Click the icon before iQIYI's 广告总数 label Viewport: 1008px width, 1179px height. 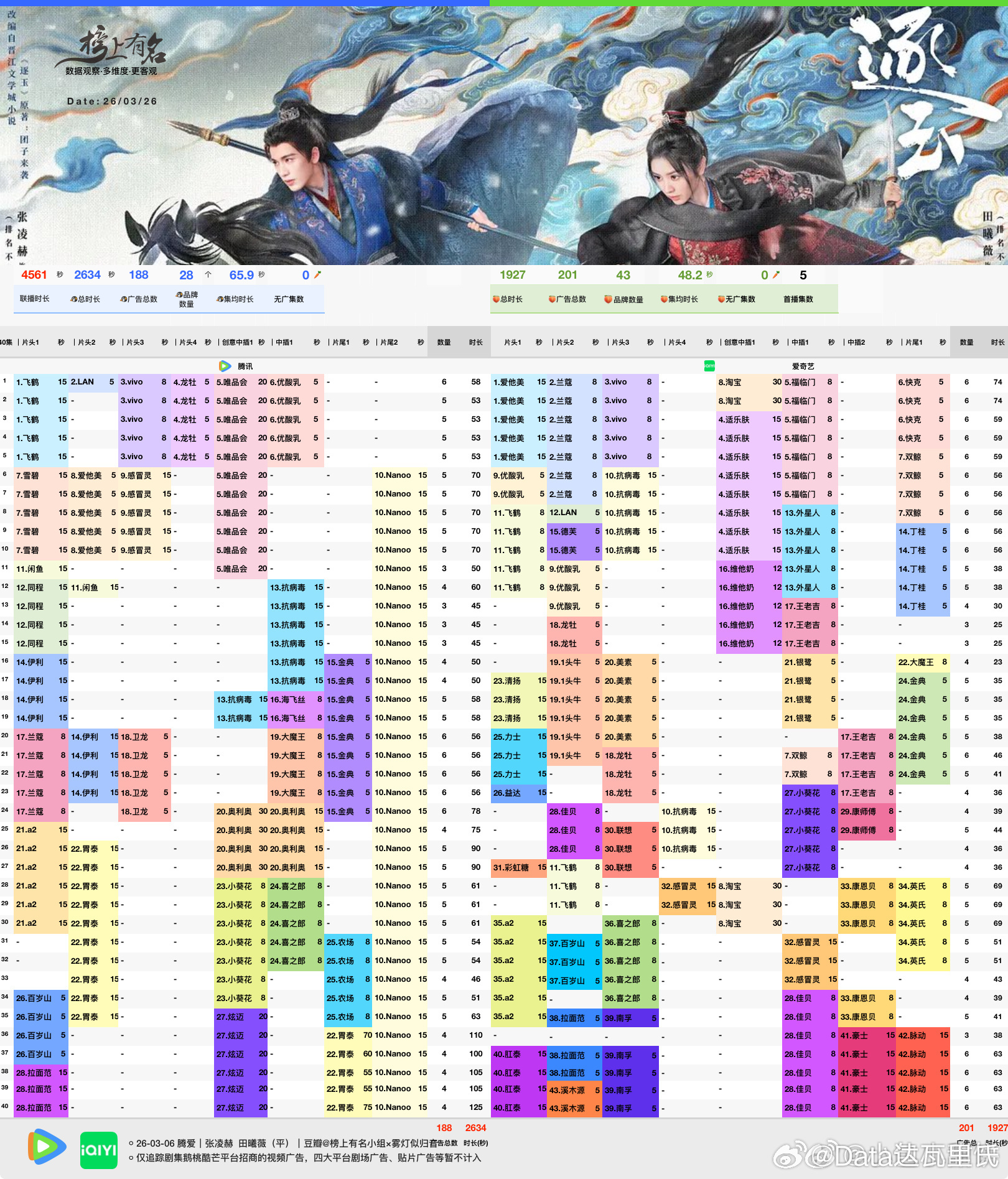(552, 299)
